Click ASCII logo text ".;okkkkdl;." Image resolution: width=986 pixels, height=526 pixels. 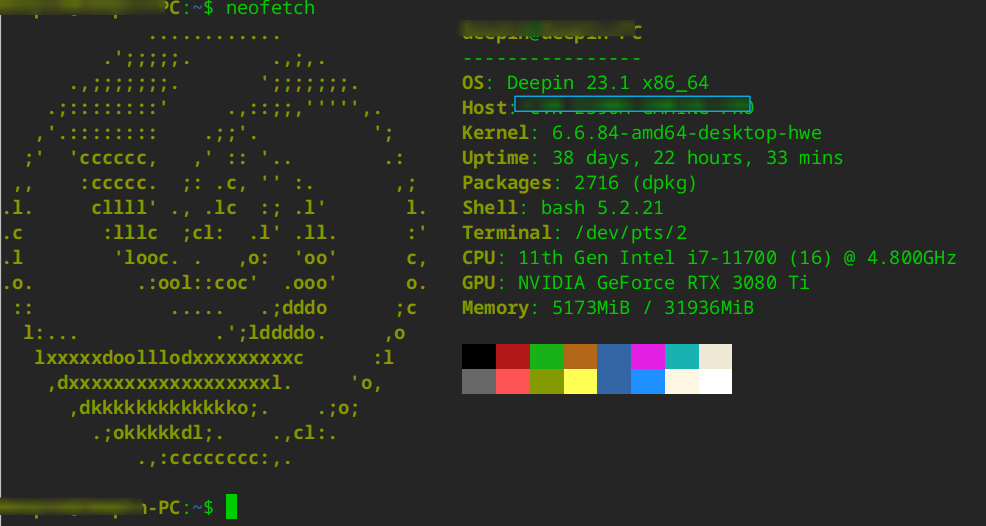pyautogui.click(x=158, y=433)
